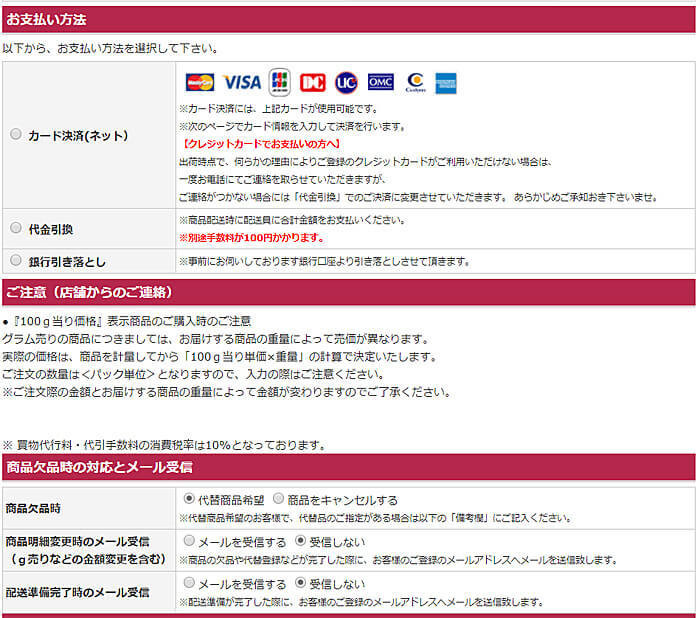
Task: Click the OMC card logo
Action: point(380,82)
